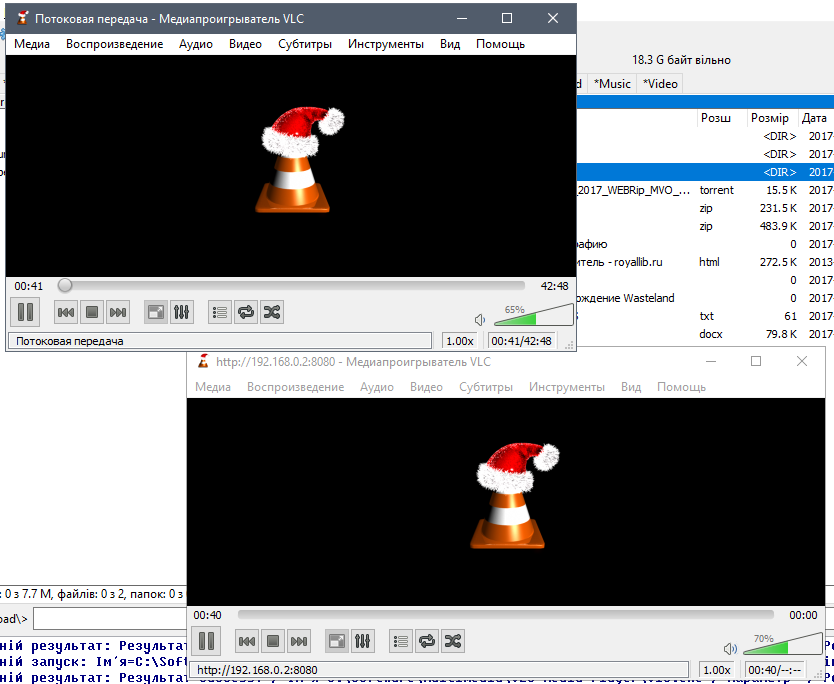Open the Медиа menu in top VLC window
This screenshot has height=684, width=834.
coord(32,44)
